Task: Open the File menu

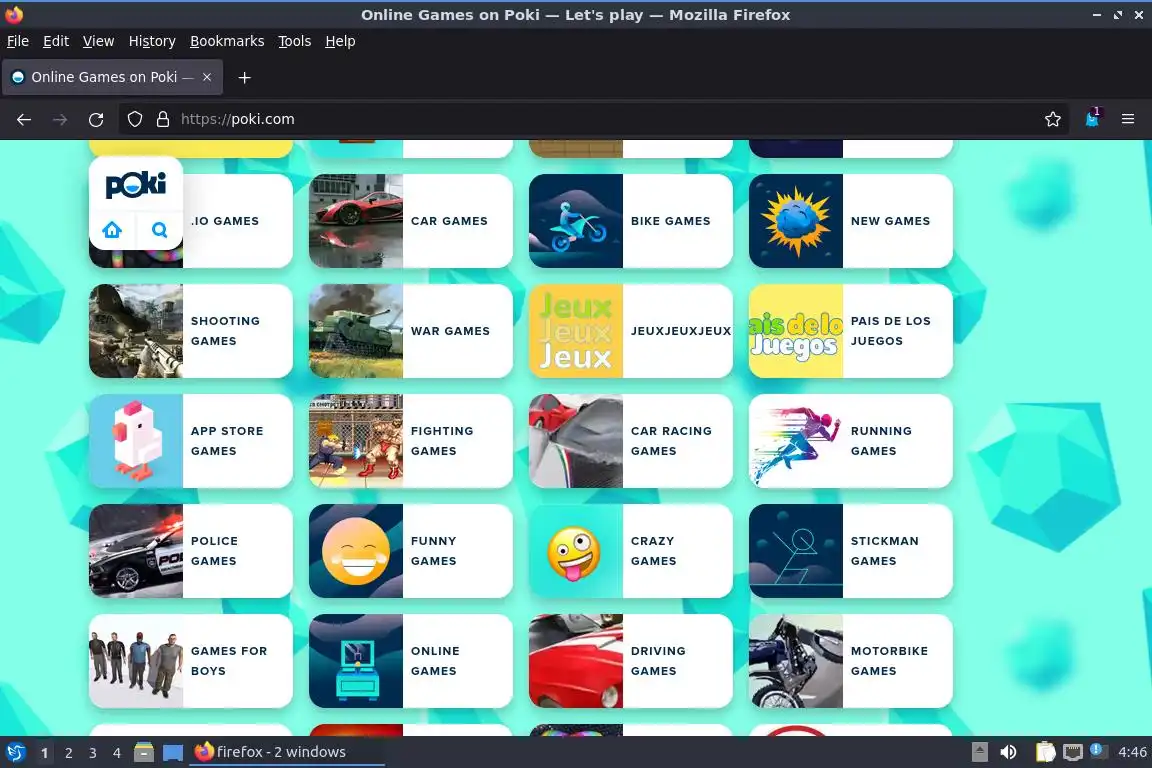Action: point(18,41)
